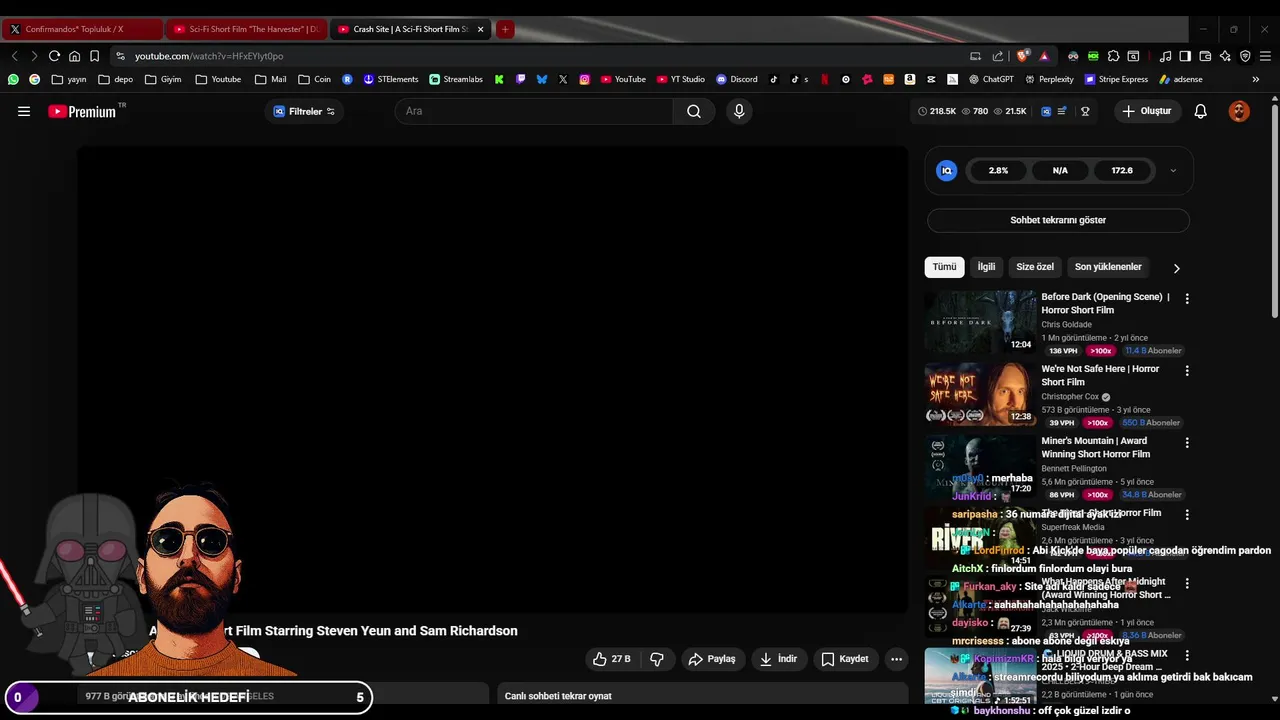This screenshot has height=720, width=1280.
Task: Open options for Before Dark video
Action: point(1187,299)
